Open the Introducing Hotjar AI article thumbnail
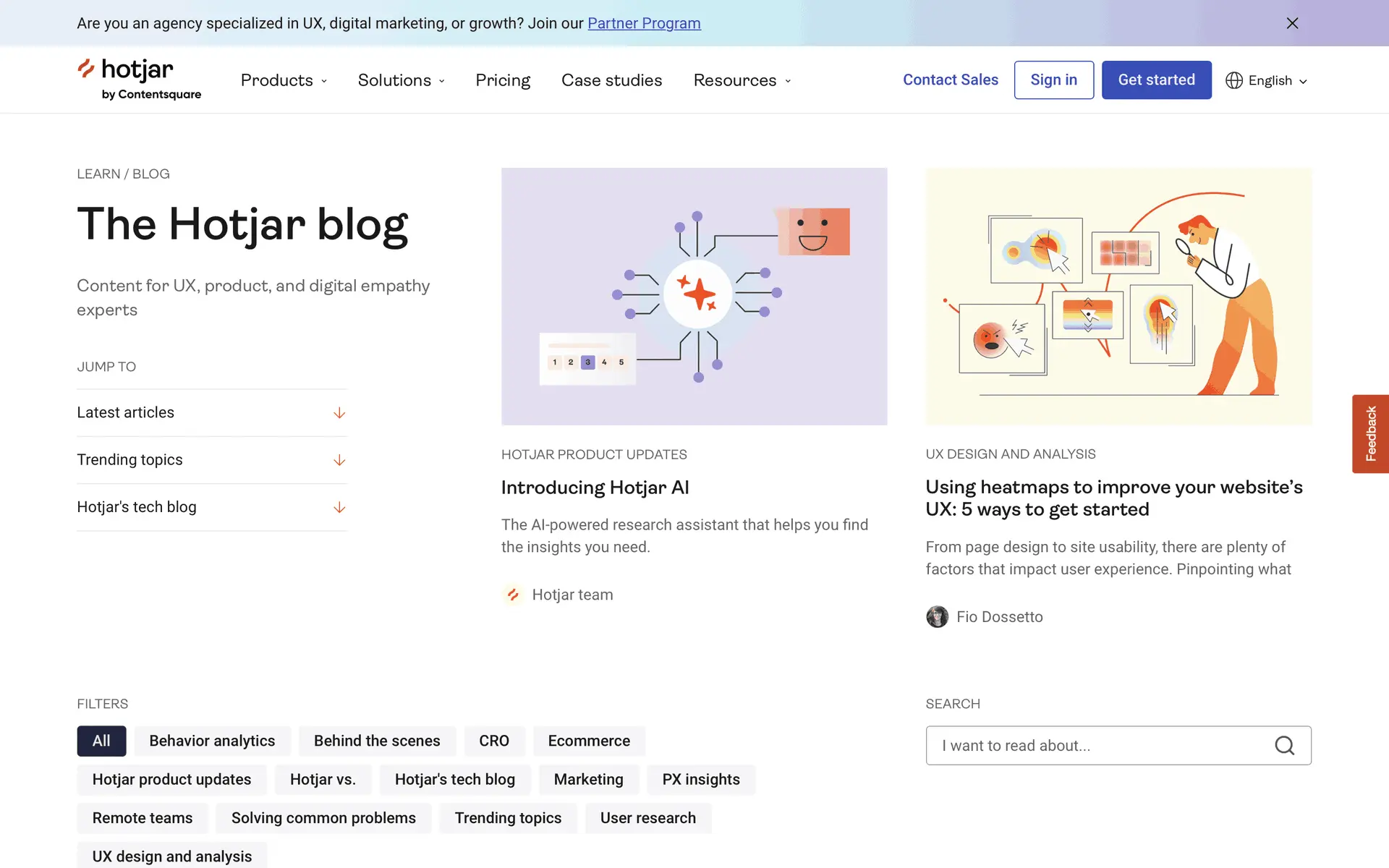 694,297
